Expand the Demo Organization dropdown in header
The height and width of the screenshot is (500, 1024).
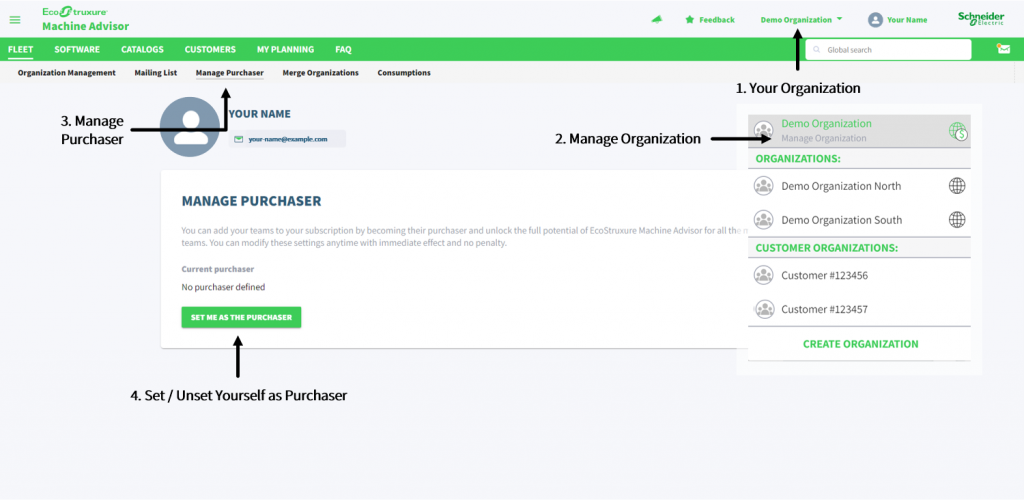pos(801,20)
